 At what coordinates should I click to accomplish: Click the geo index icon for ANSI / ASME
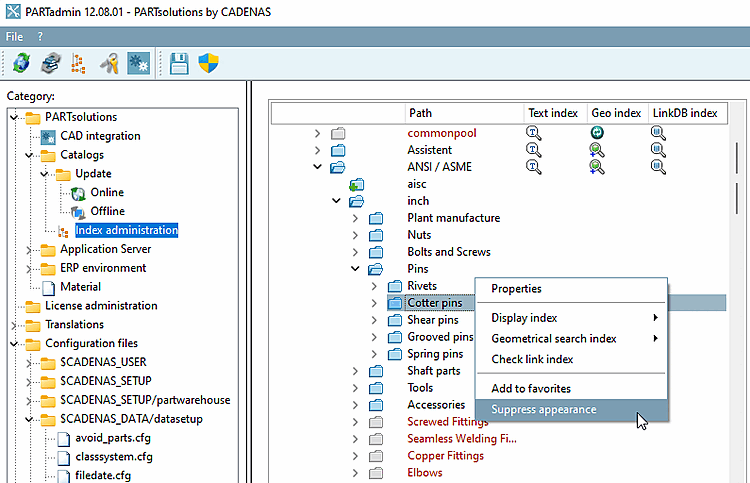click(596, 167)
